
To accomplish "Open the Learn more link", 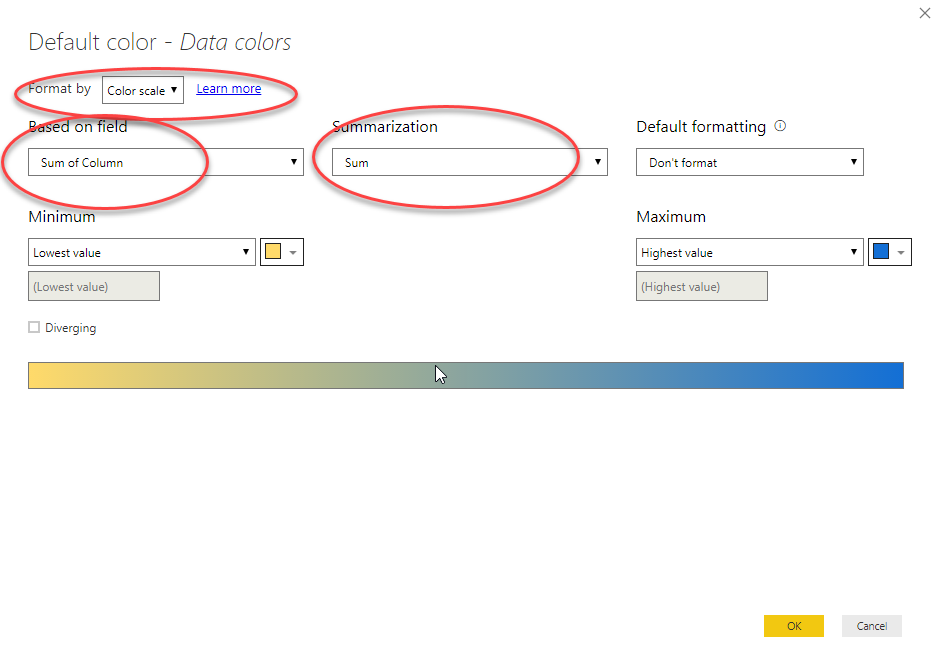I will click(228, 89).
